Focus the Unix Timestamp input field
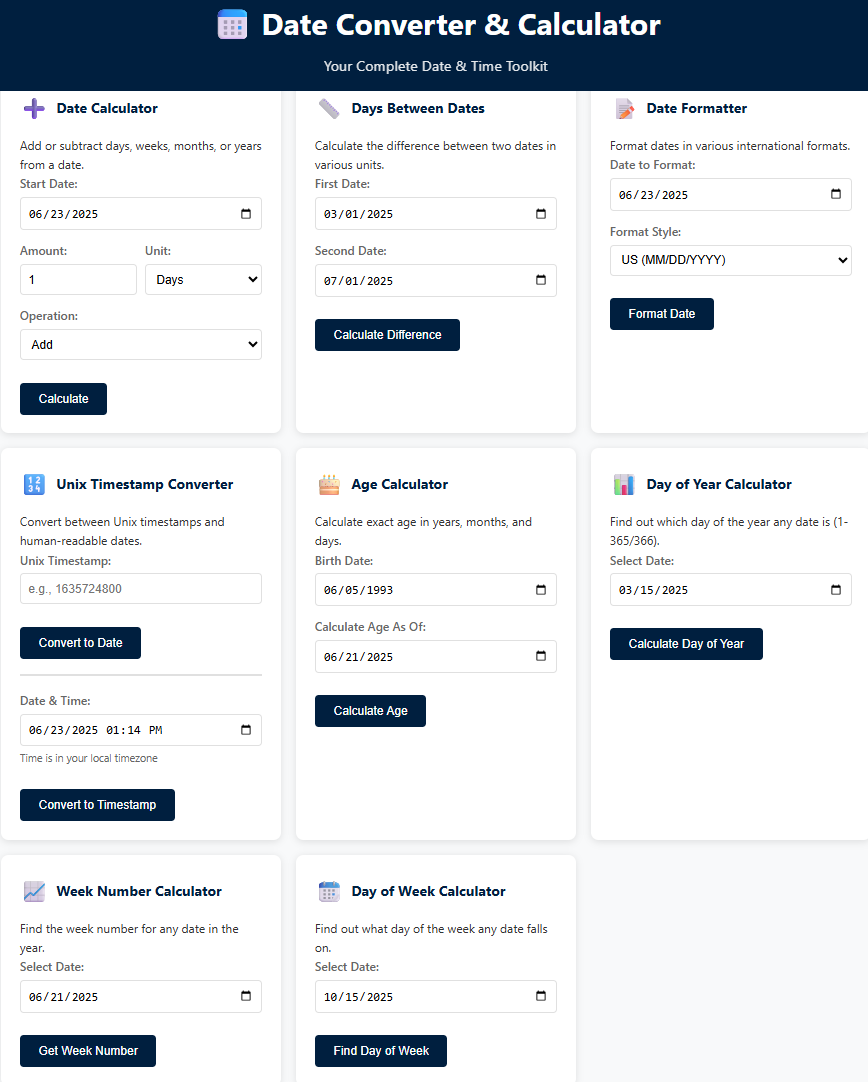This screenshot has height=1082, width=868. pyautogui.click(x=141, y=589)
